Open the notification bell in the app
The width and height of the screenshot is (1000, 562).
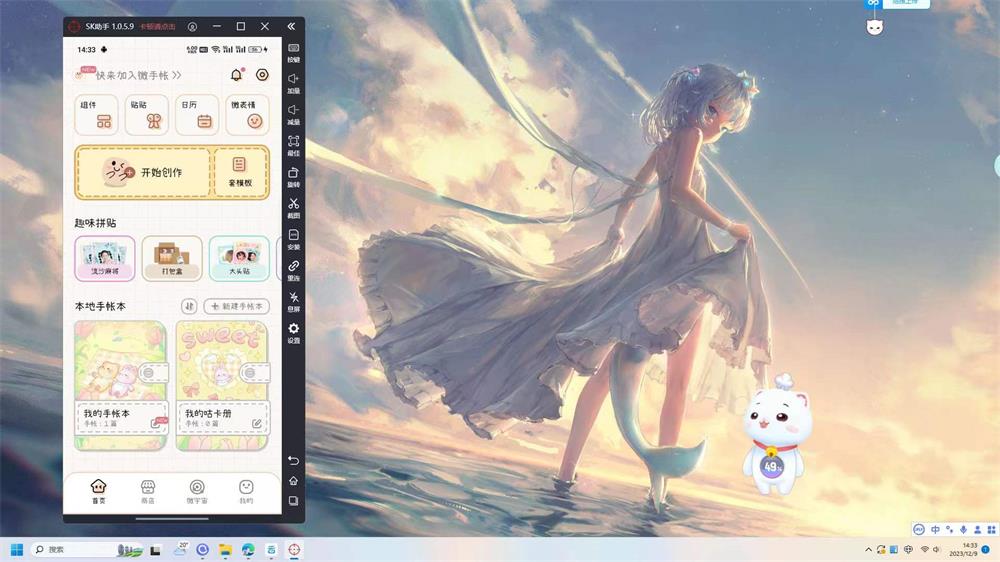(x=236, y=75)
